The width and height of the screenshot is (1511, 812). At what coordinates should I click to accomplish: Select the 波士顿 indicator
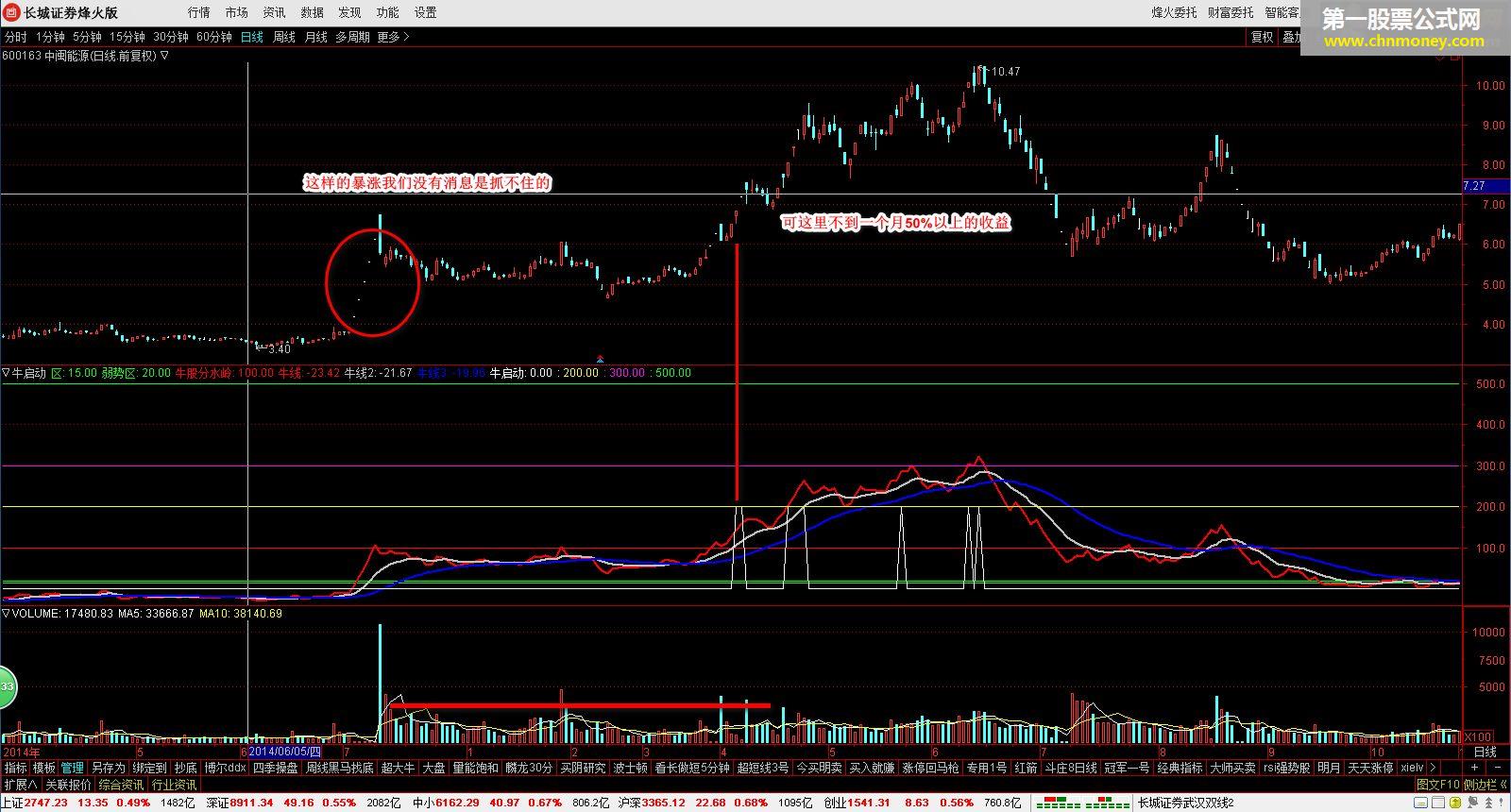coord(630,768)
